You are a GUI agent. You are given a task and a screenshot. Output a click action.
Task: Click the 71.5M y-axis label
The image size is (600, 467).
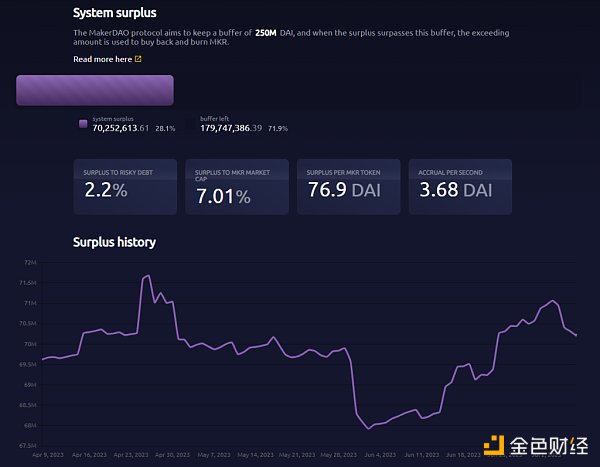pyautogui.click(x=28, y=283)
